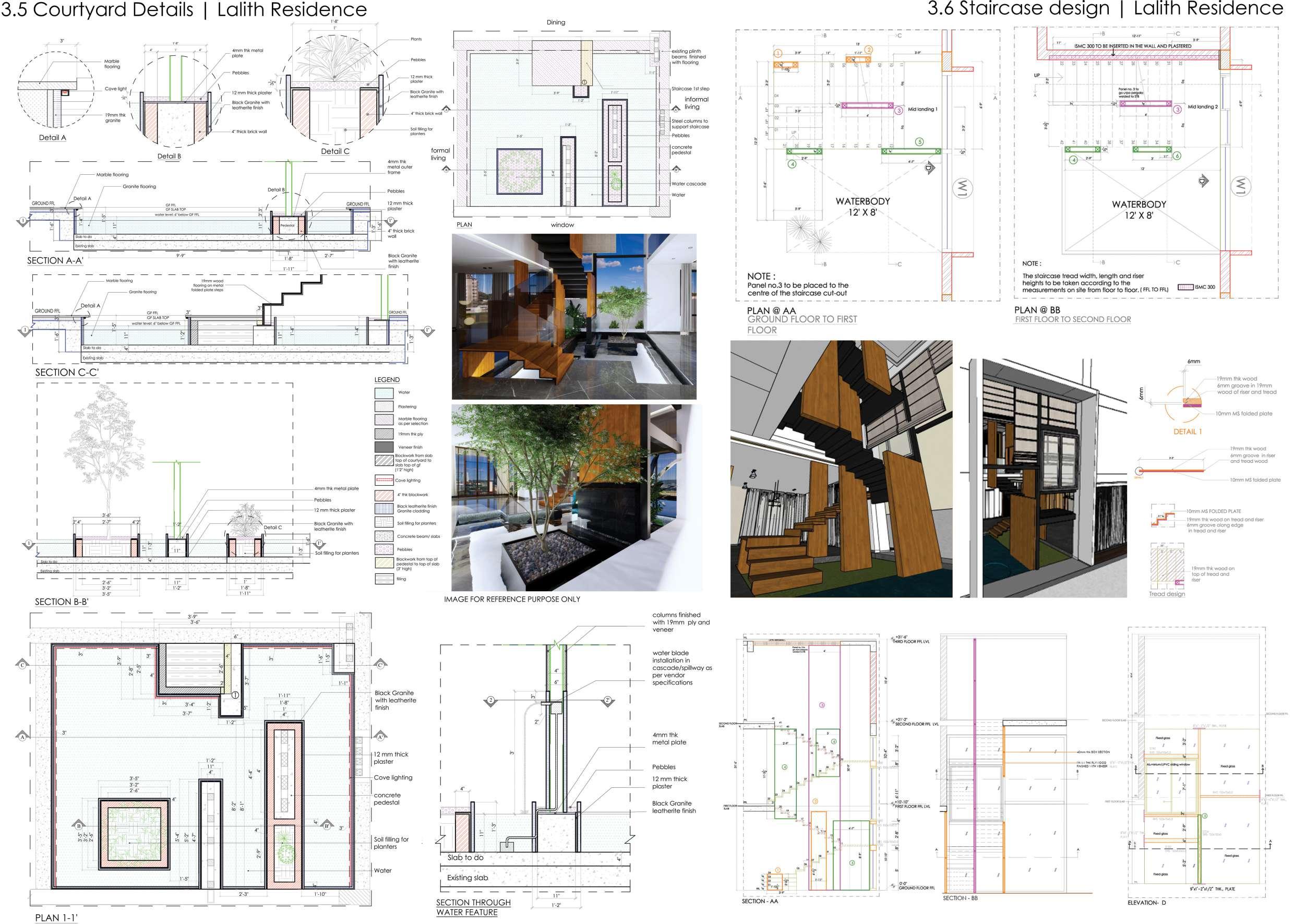This screenshot has width=1294, height=924.
Task: Click circled panel number 3 at Mid landing 1
Action: pos(898,111)
